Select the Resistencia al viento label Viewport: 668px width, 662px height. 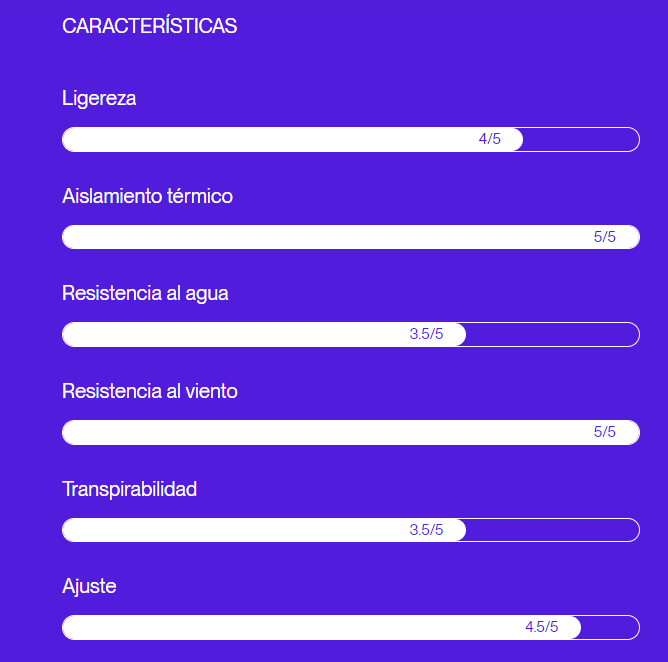point(150,391)
